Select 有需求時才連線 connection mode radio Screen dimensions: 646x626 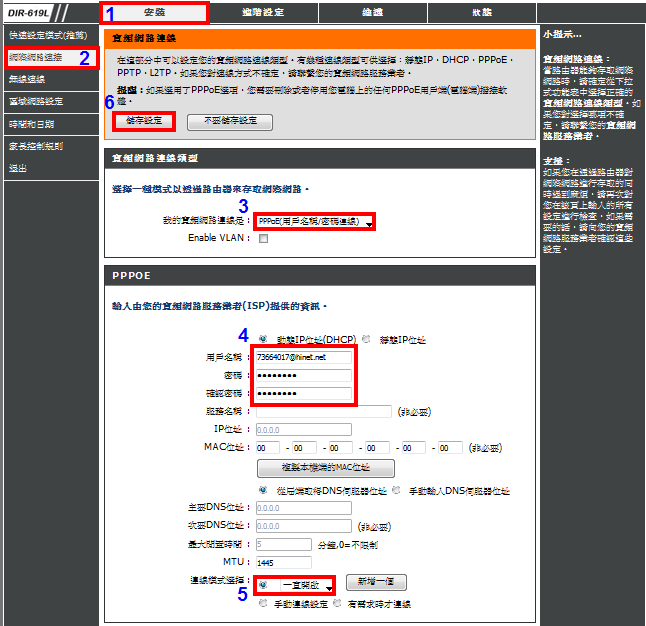(338, 603)
